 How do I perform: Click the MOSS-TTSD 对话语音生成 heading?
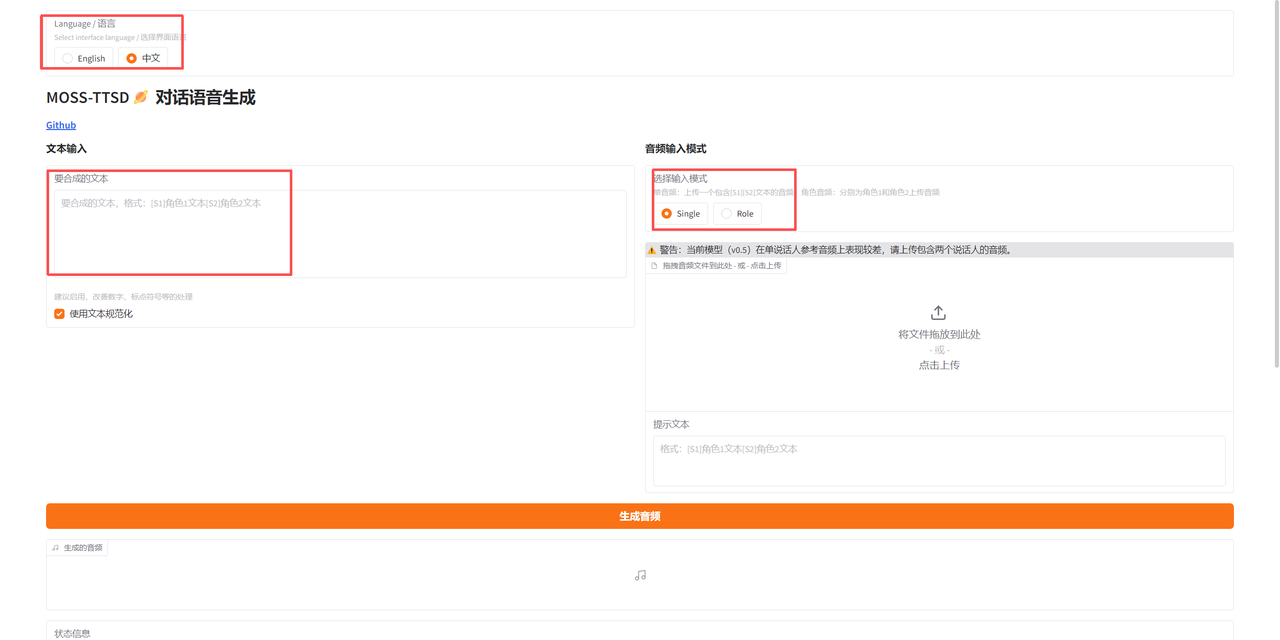(151, 97)
